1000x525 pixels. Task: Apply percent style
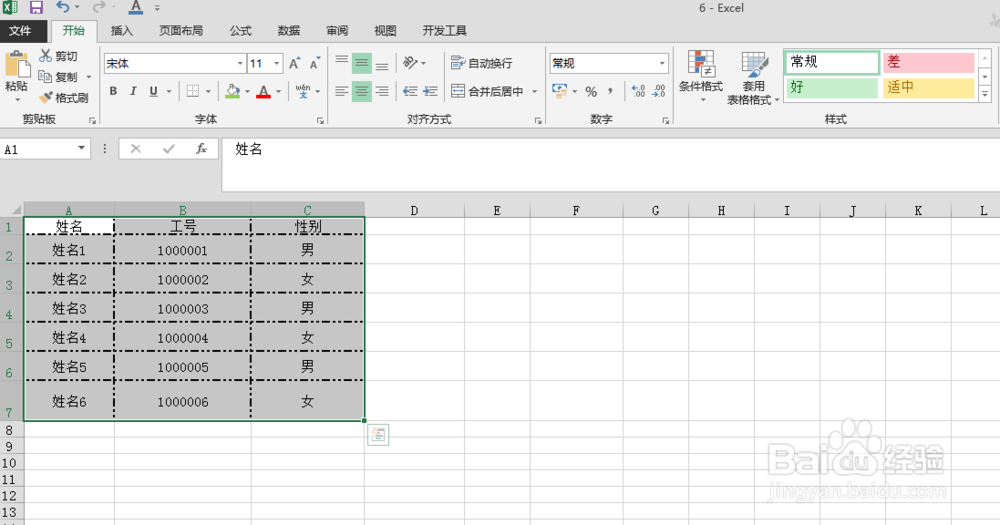[x=591, y=91]
